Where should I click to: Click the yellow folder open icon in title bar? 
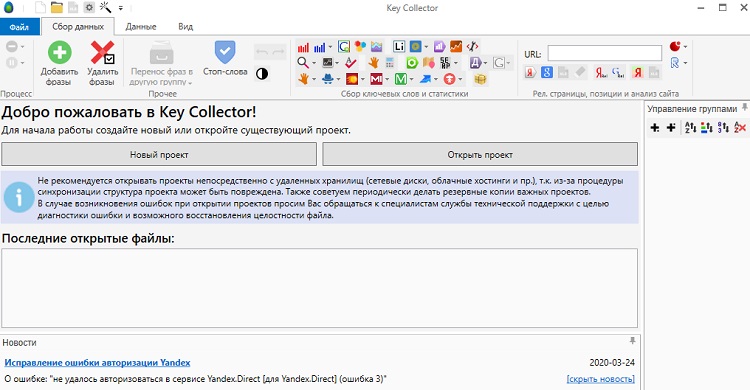57,8
